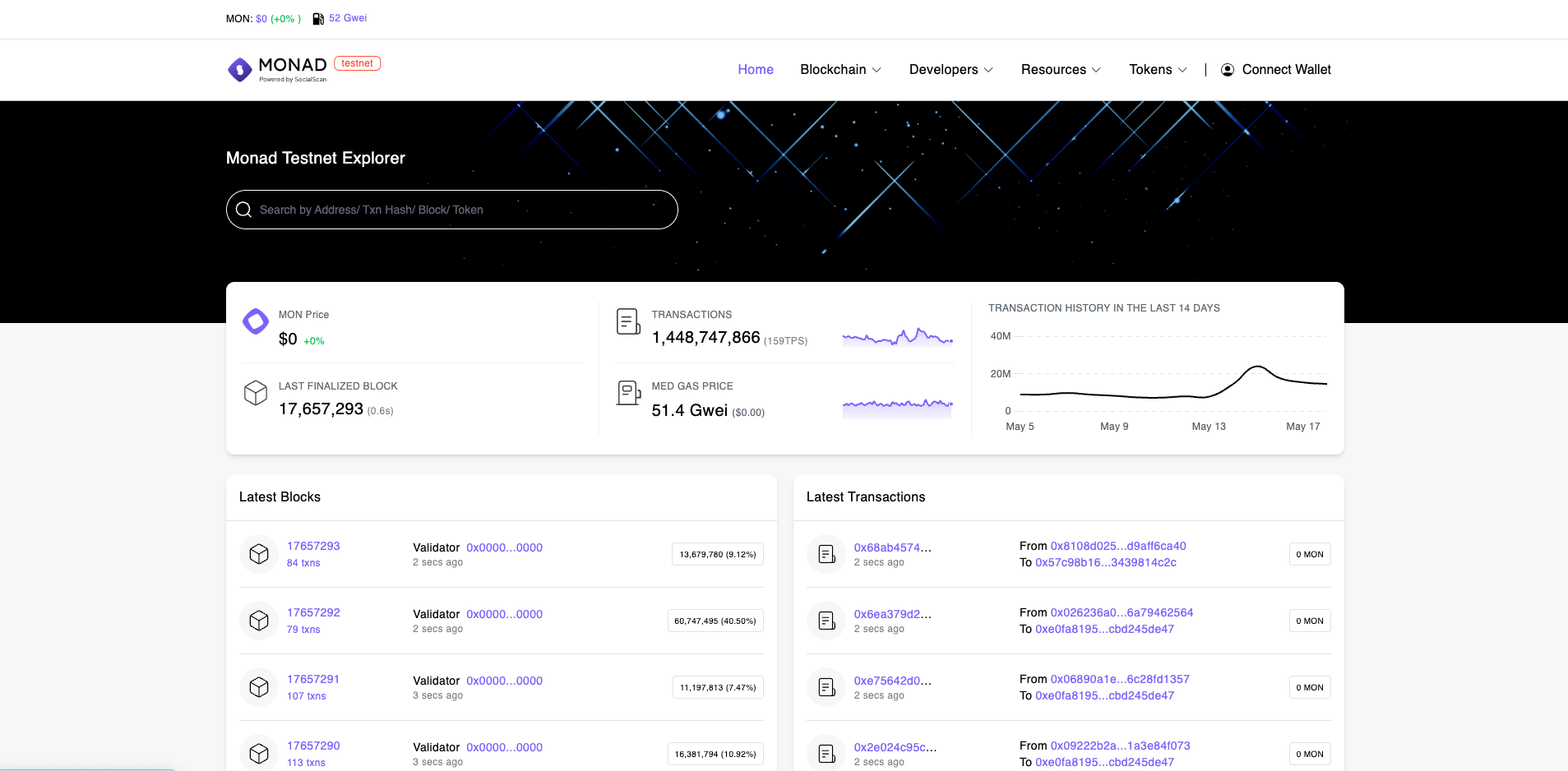Open sender address 0x026236a0...6a79462564
1568x771 pixels.
point(1122,612)
